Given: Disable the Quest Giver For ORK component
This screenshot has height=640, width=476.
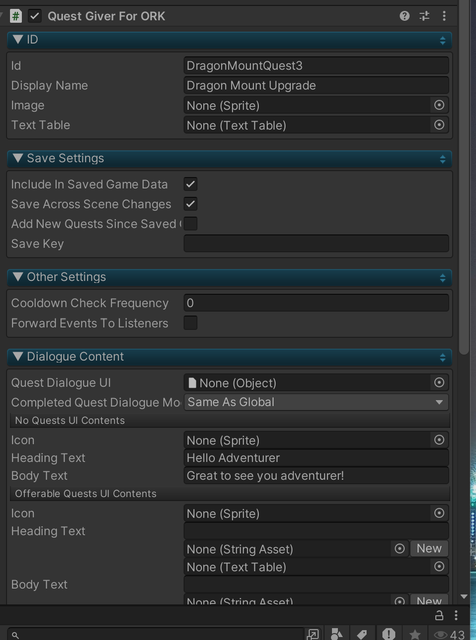Looking at the screenshot, I should [34, 16].
